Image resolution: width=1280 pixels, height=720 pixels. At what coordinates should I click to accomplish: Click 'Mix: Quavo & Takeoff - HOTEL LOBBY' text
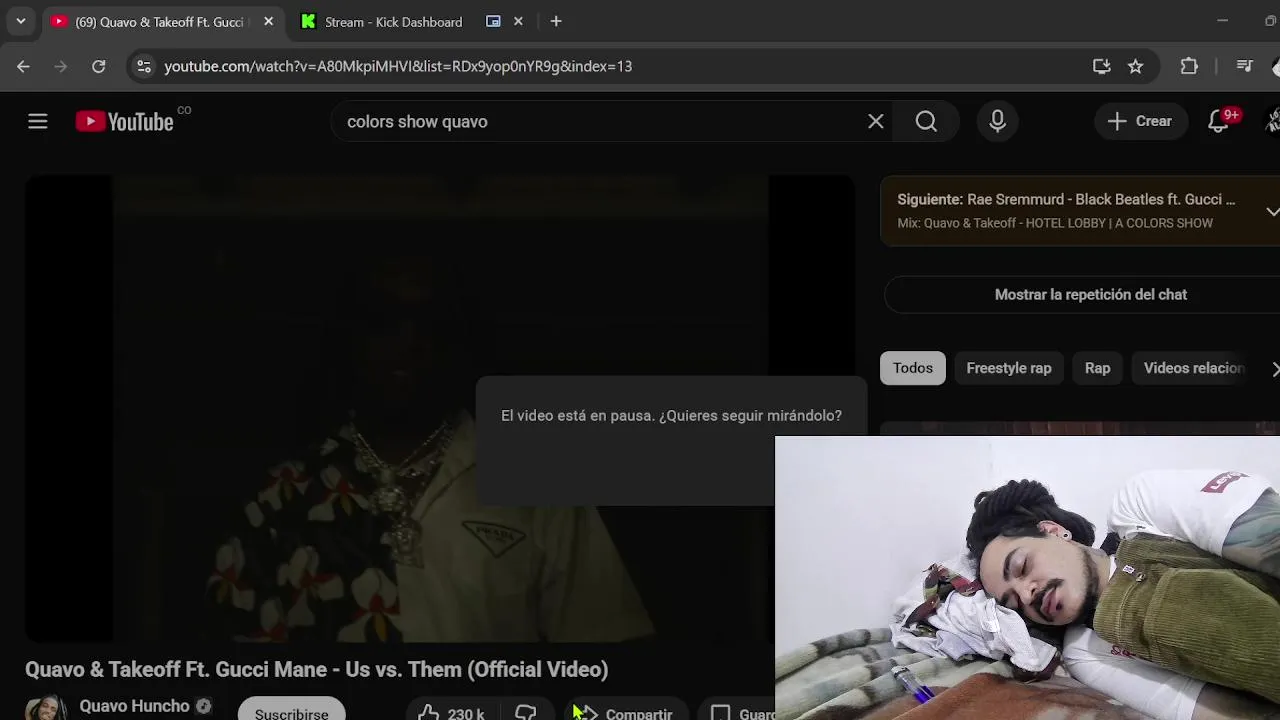click(1055, 223)
